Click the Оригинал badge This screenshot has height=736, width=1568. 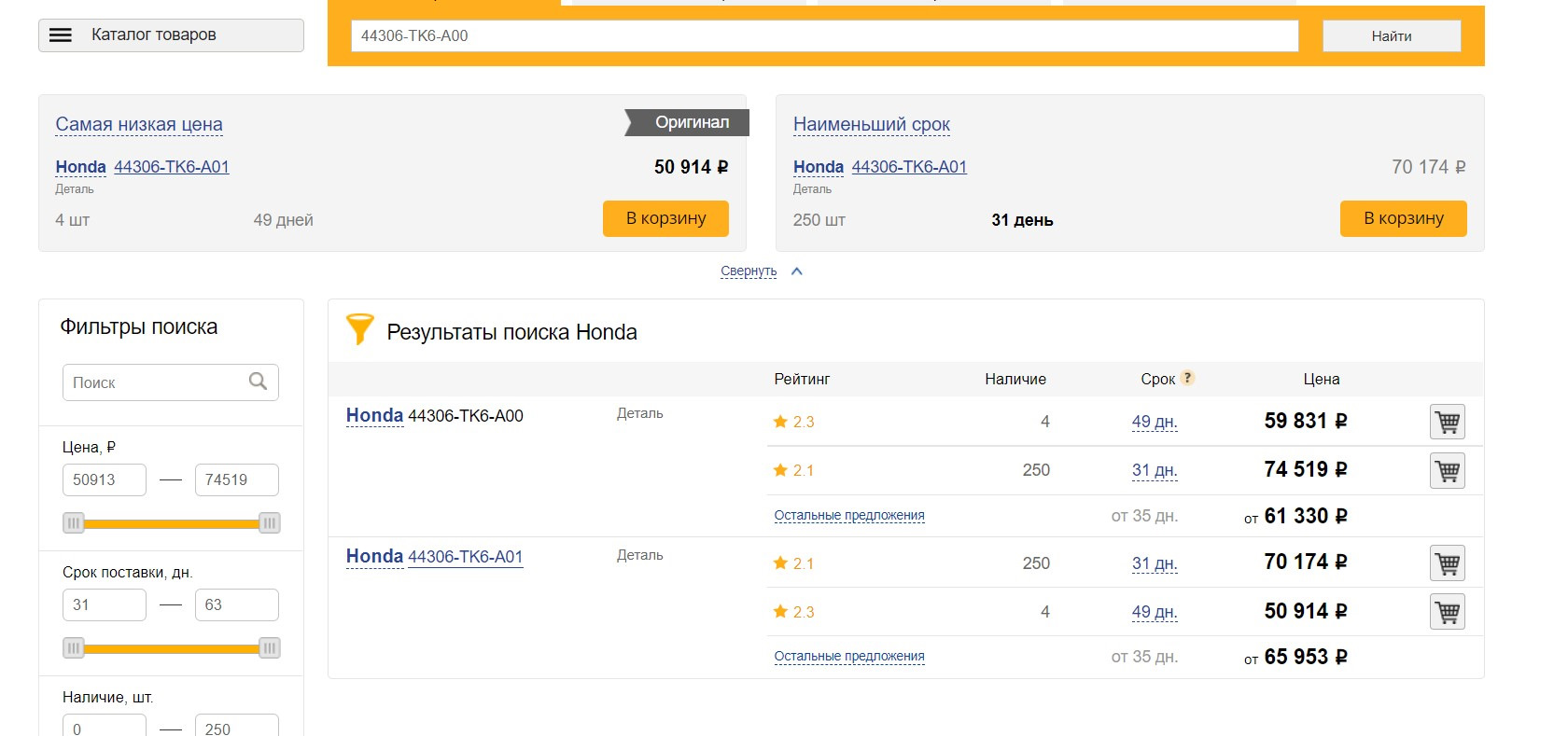point(687,122)
